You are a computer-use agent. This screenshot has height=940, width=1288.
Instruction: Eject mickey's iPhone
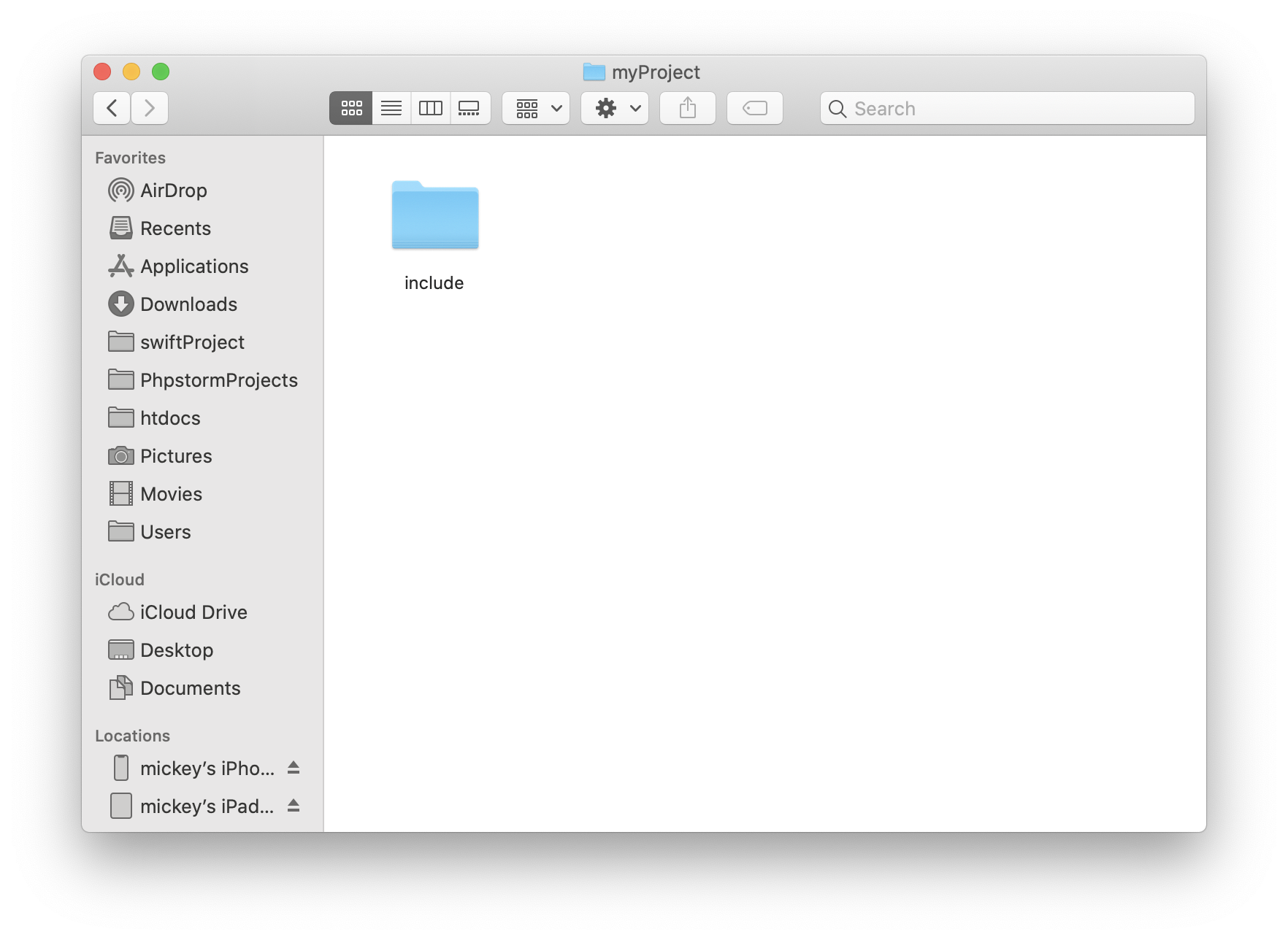pyautogui.click(x=294, y=768)
